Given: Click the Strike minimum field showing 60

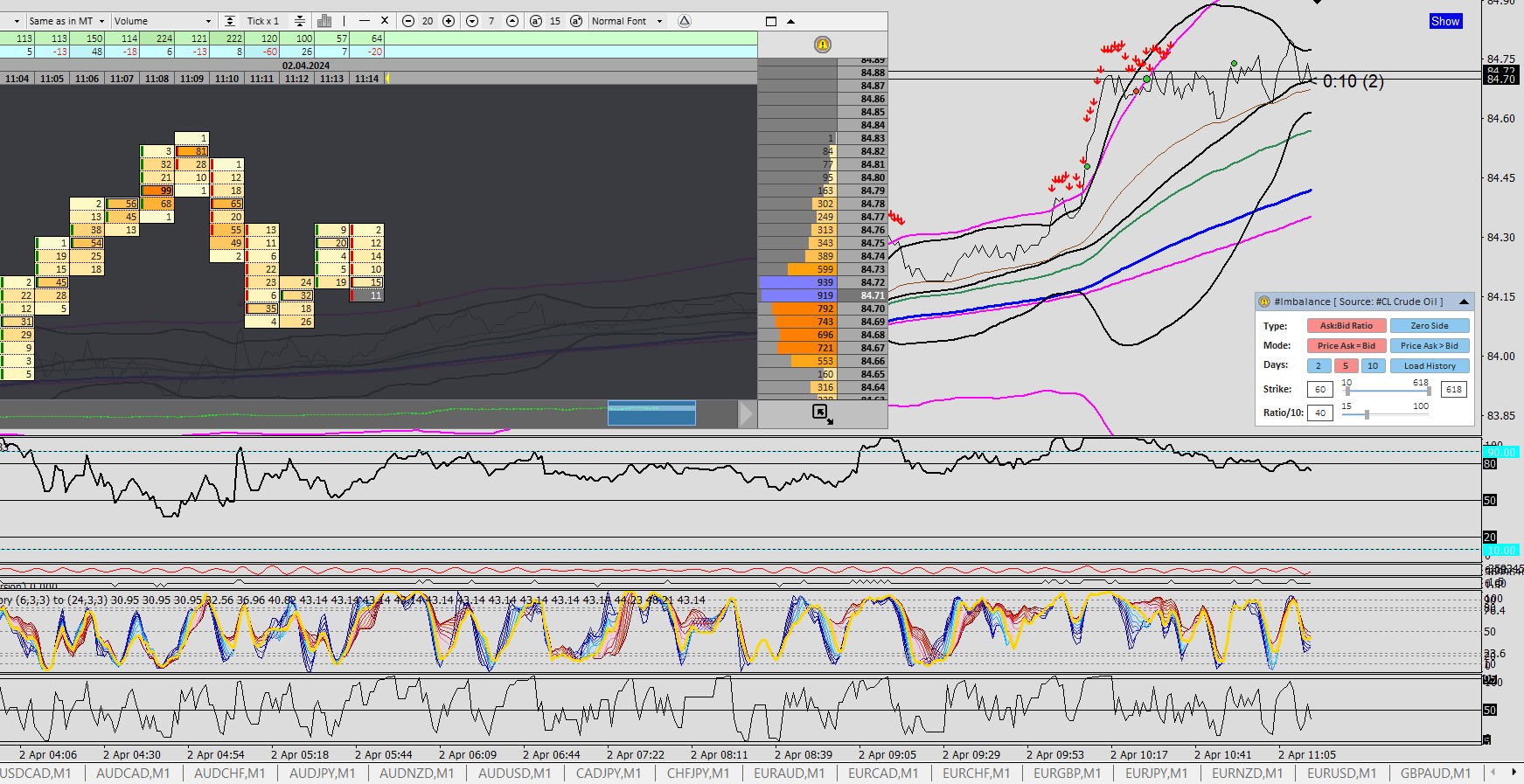Looking at the screenshot, I should [x=1319, y=390].
